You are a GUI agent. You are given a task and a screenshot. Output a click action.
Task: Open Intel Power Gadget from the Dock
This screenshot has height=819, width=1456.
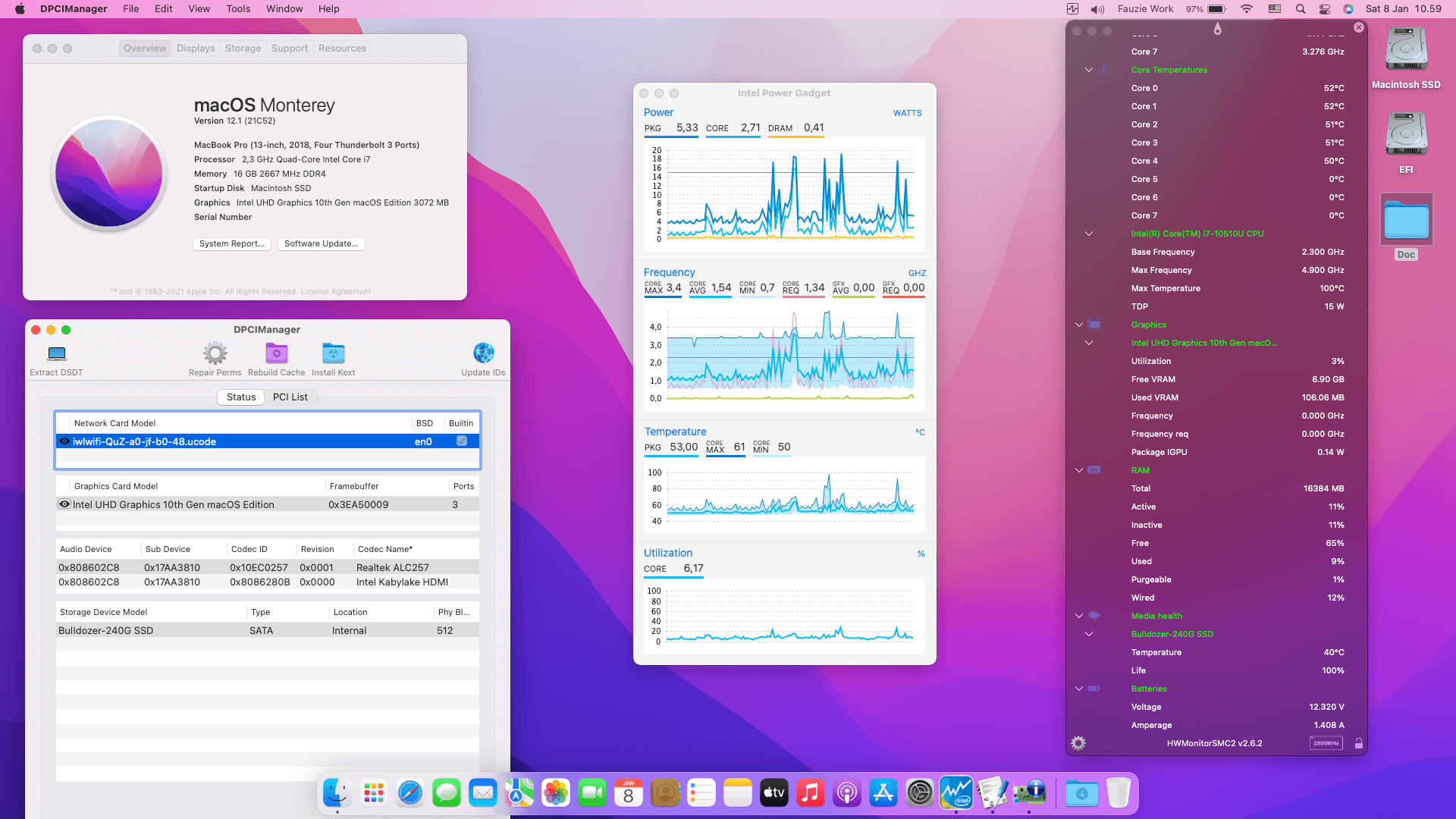coord(956,793)
